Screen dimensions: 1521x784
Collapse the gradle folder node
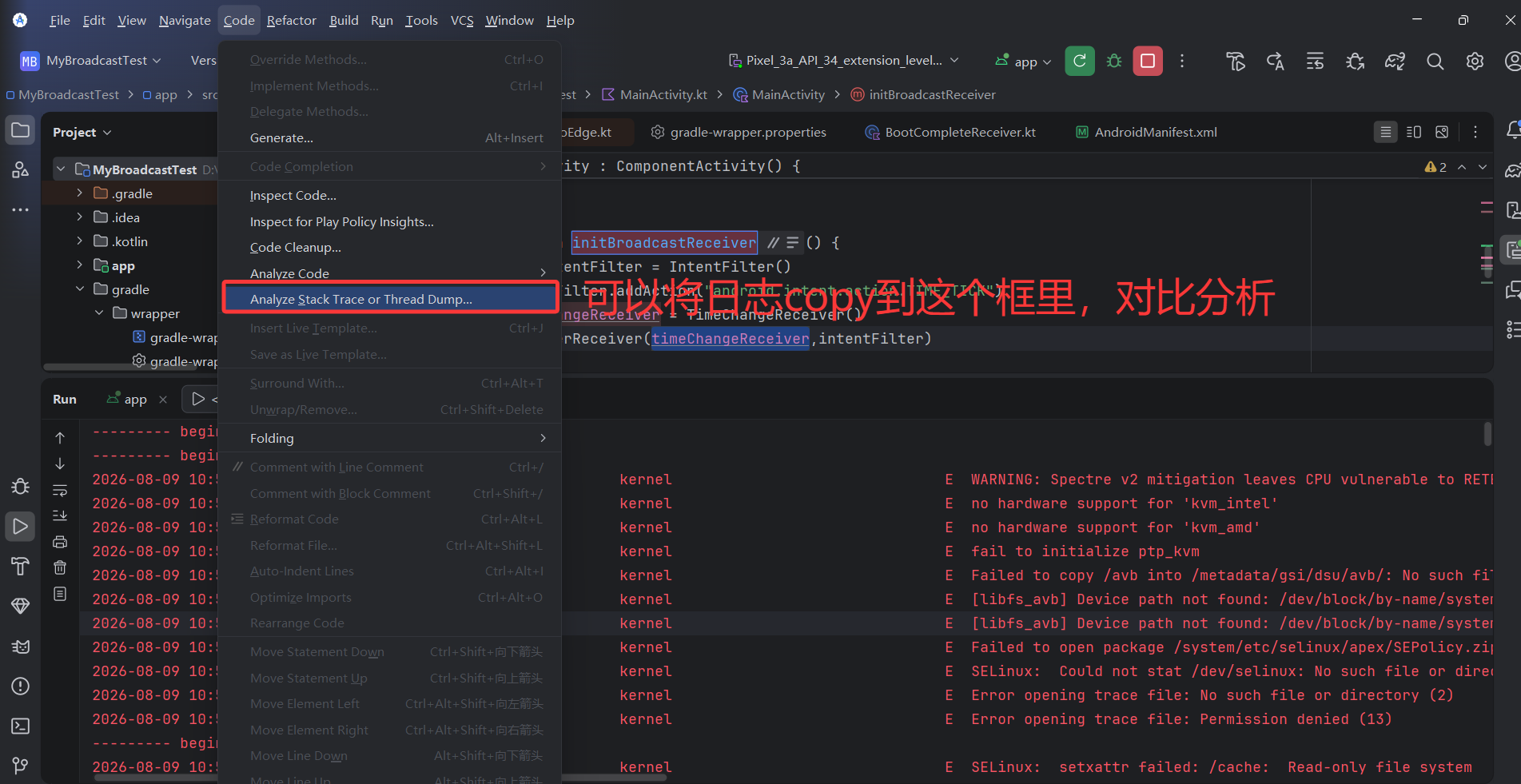click(79, 289)
